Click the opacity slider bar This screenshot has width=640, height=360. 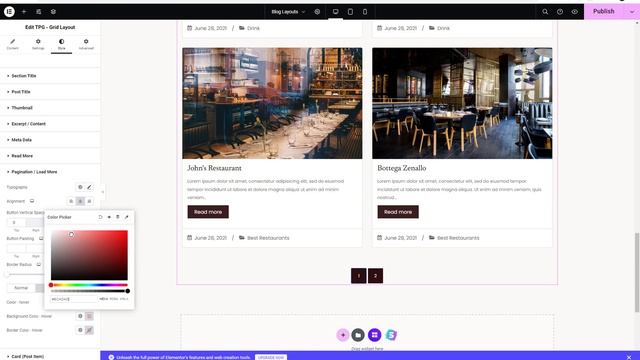coord(89,291)
